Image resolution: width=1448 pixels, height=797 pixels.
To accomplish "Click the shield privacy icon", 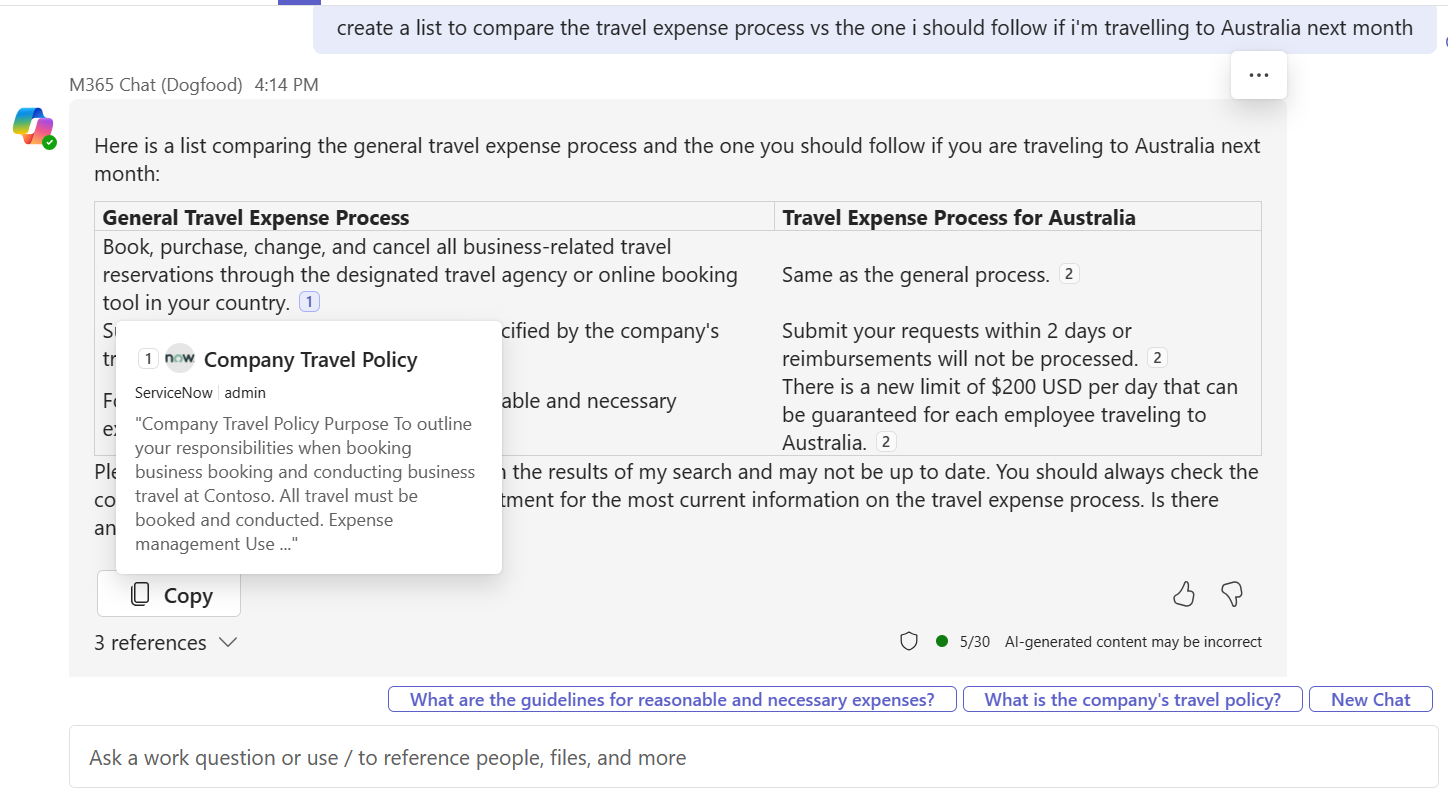I will pos(909,641).
